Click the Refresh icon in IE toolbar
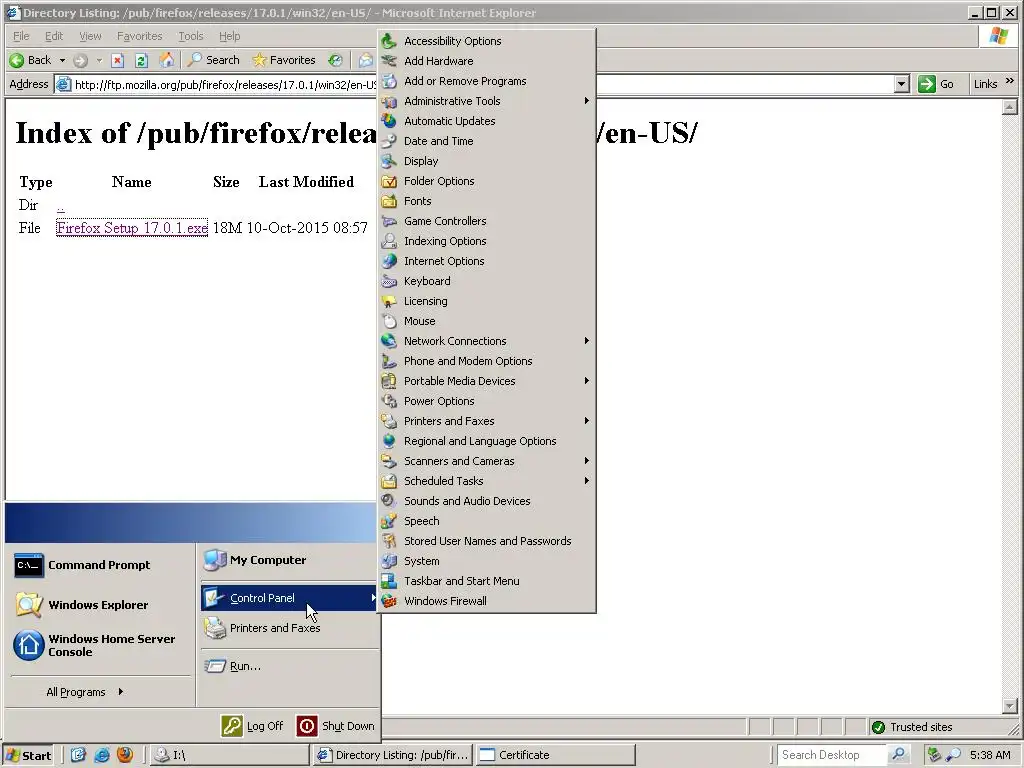1024x768 pixels. [x=141, y=61]
